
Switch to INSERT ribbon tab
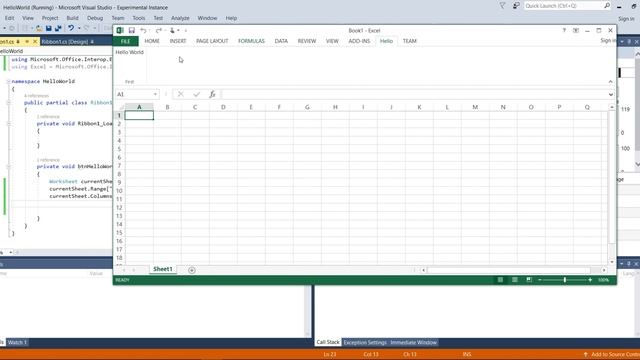(x=178, y=41)
